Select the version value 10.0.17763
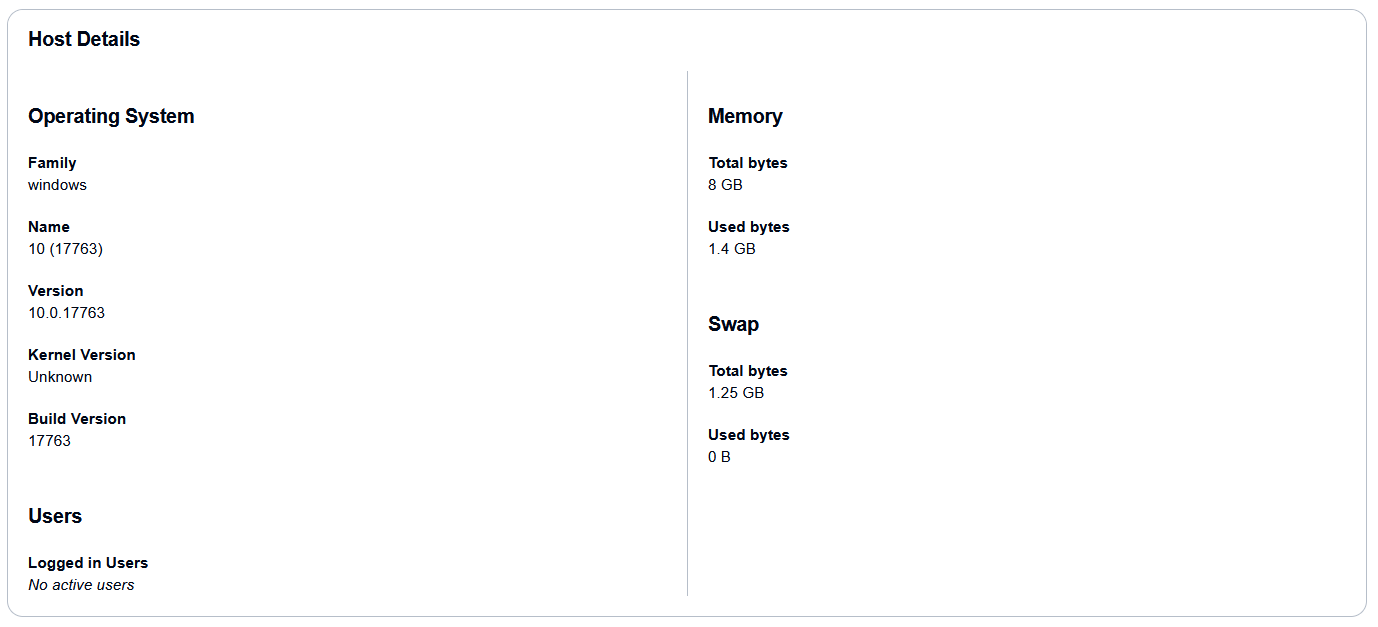Screen dimensions: 1378x627 (66, 313)
